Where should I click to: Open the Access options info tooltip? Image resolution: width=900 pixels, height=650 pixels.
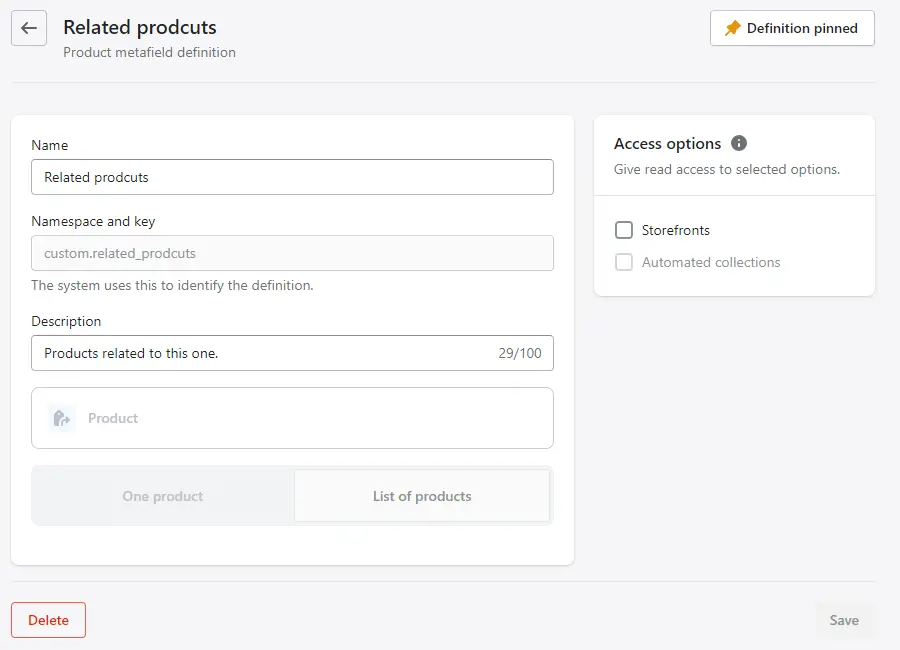click(x=739, y=143)
